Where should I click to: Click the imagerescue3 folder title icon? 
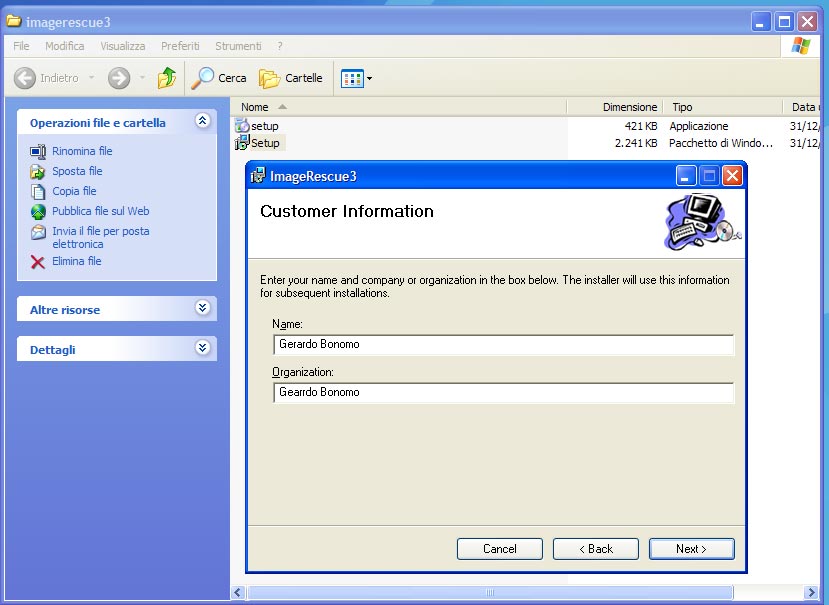[x=14, y=21]
